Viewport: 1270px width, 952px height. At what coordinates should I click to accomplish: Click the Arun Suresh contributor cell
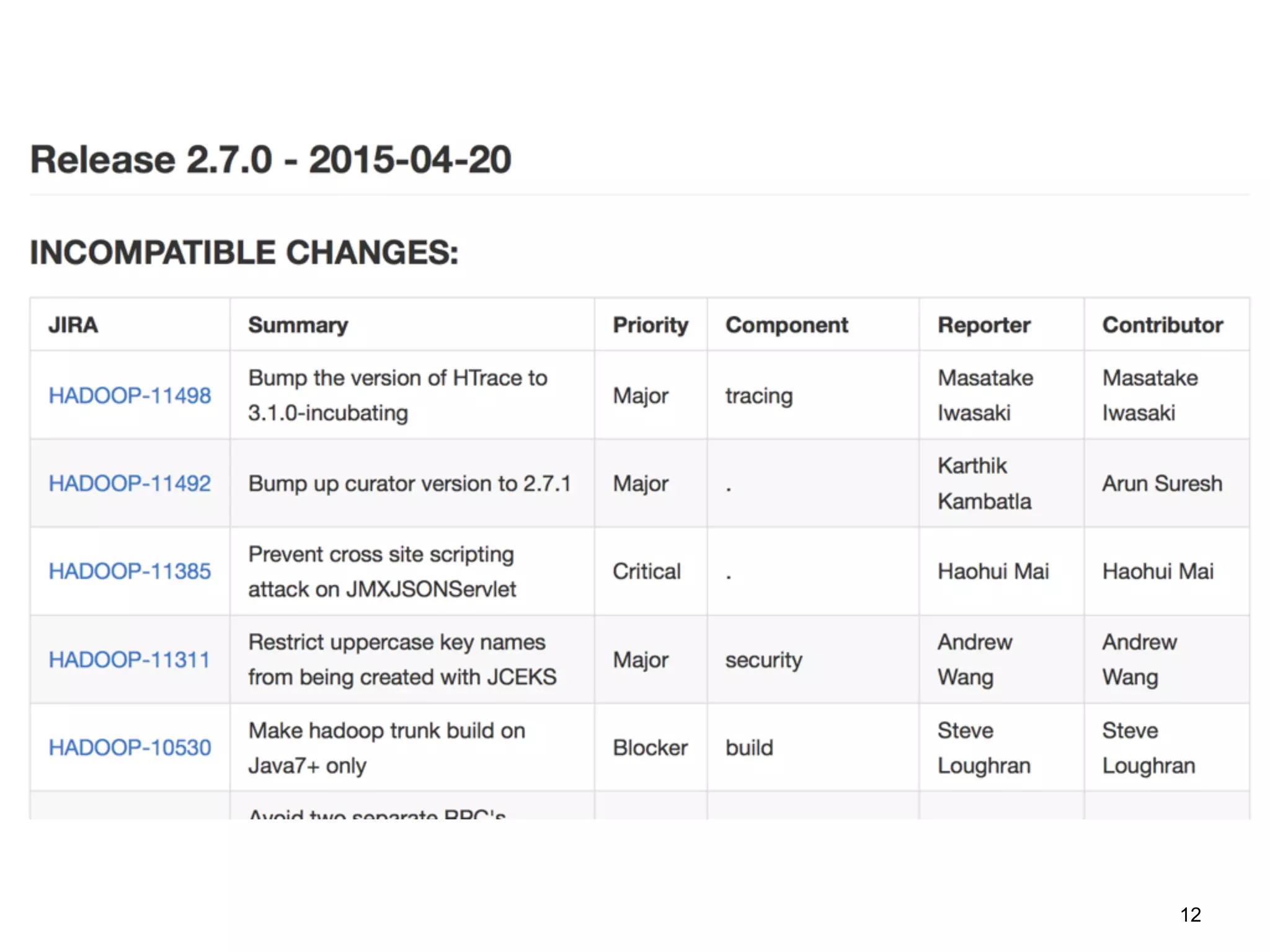coord(1161,483)
